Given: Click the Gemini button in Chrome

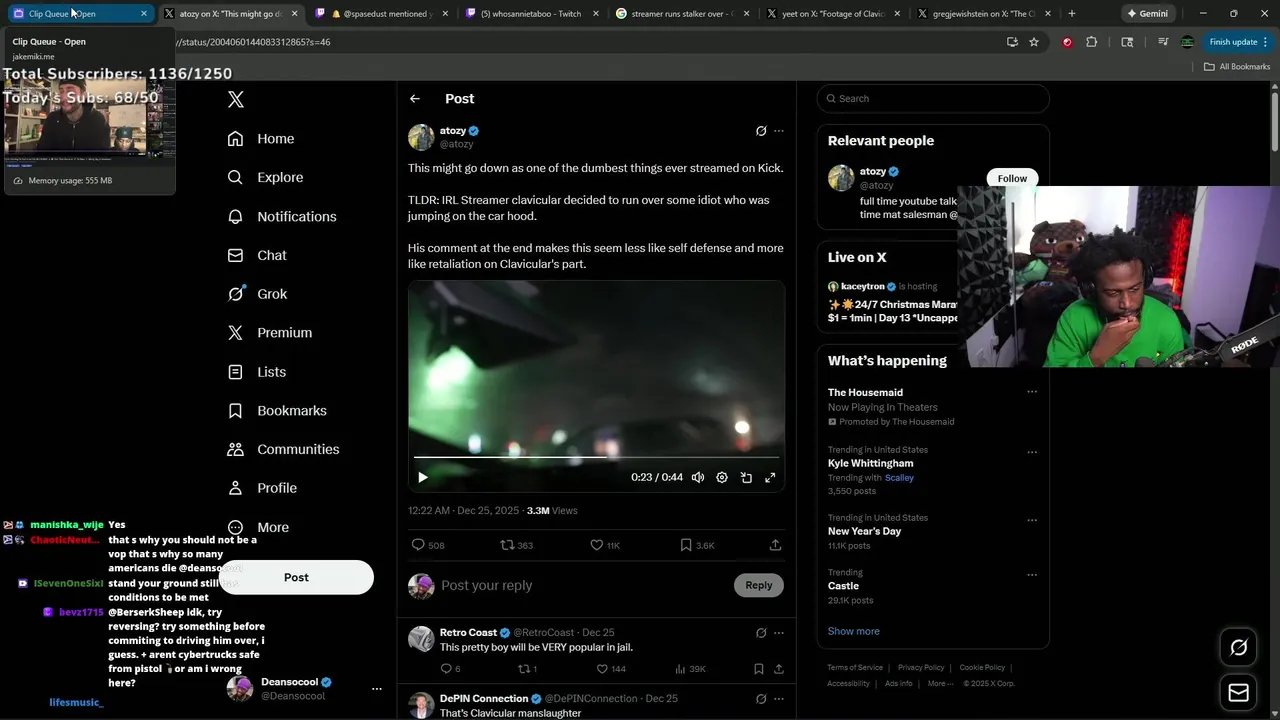Looking at the screenshot, I should [x=1146, y=14].
